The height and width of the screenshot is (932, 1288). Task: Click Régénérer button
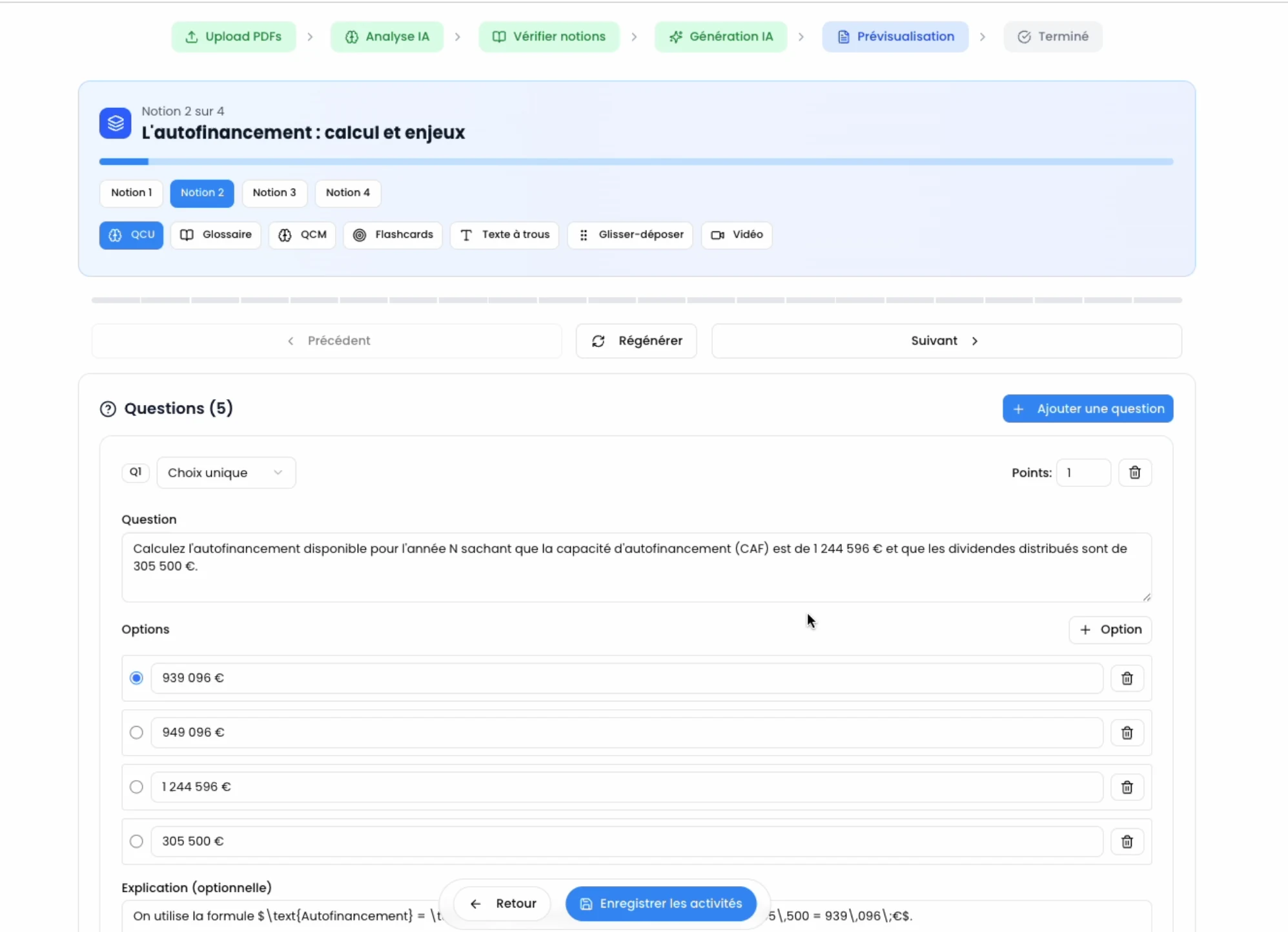pos(636,341)
